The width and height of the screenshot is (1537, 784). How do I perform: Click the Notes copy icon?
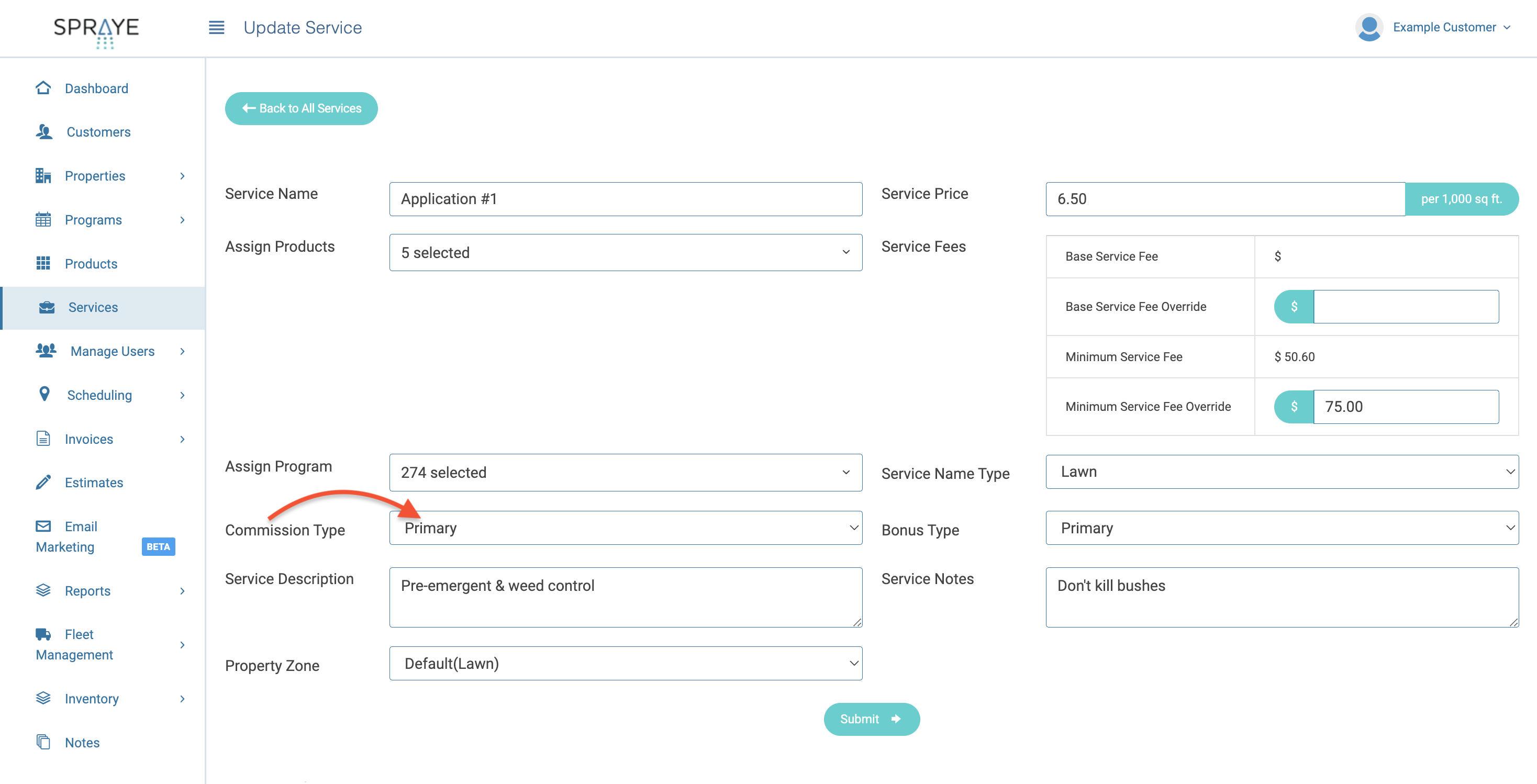[x=43, y=742]
